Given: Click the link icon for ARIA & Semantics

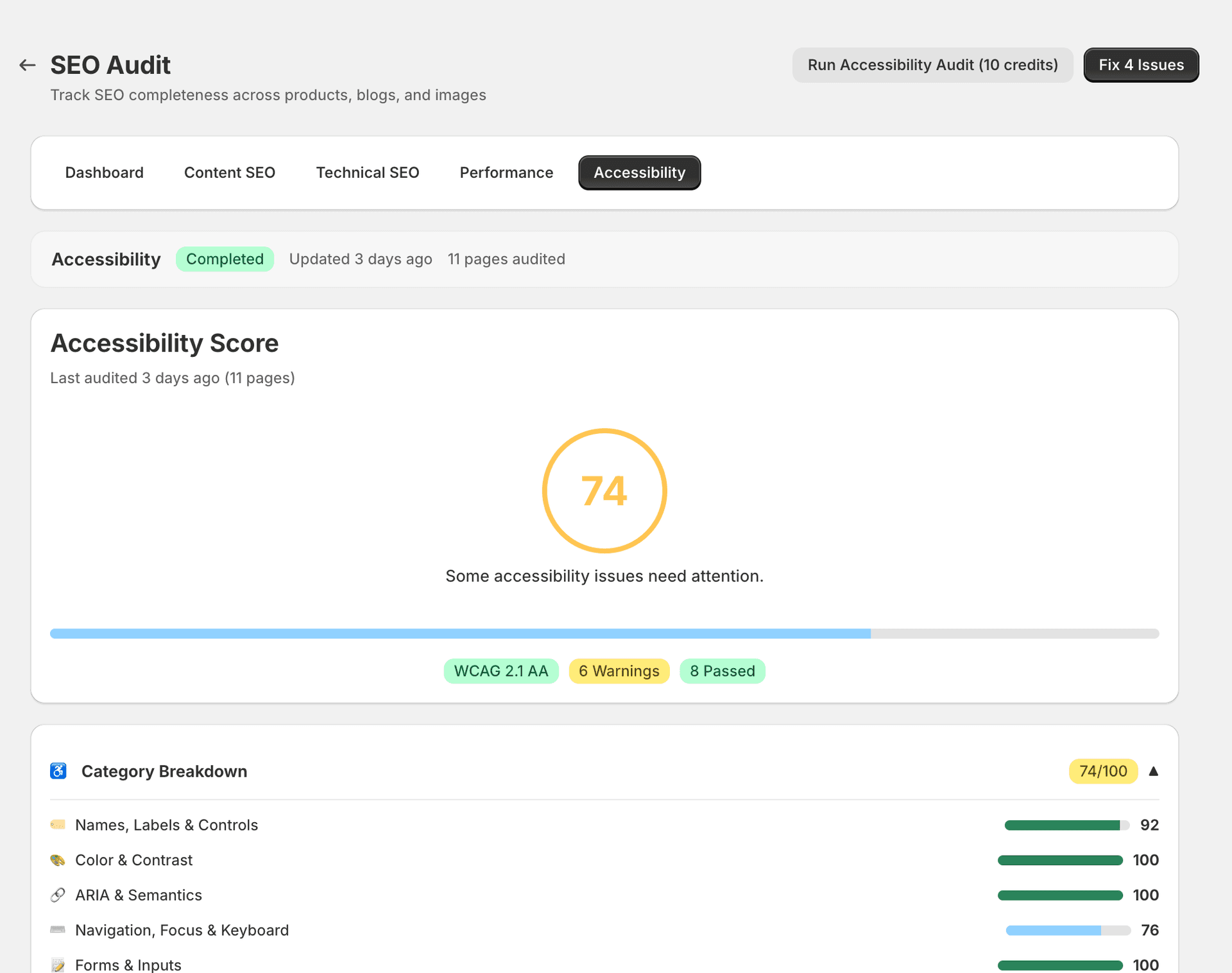Looking at the screenshot, I should (x=58, y=895).
